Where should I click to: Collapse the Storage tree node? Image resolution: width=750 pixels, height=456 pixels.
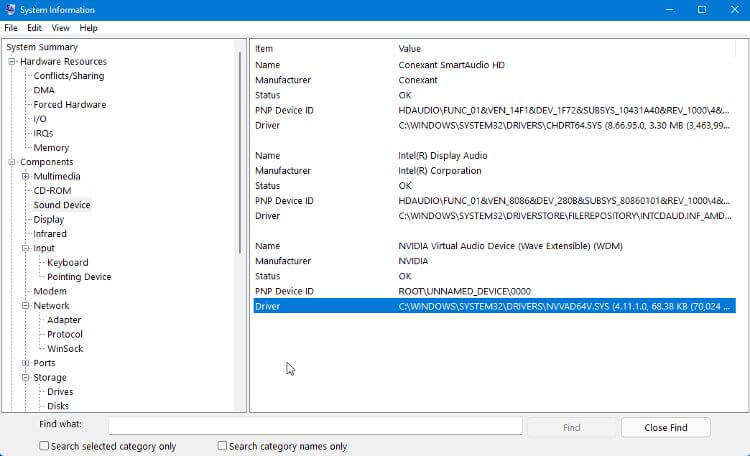[26, 378]
